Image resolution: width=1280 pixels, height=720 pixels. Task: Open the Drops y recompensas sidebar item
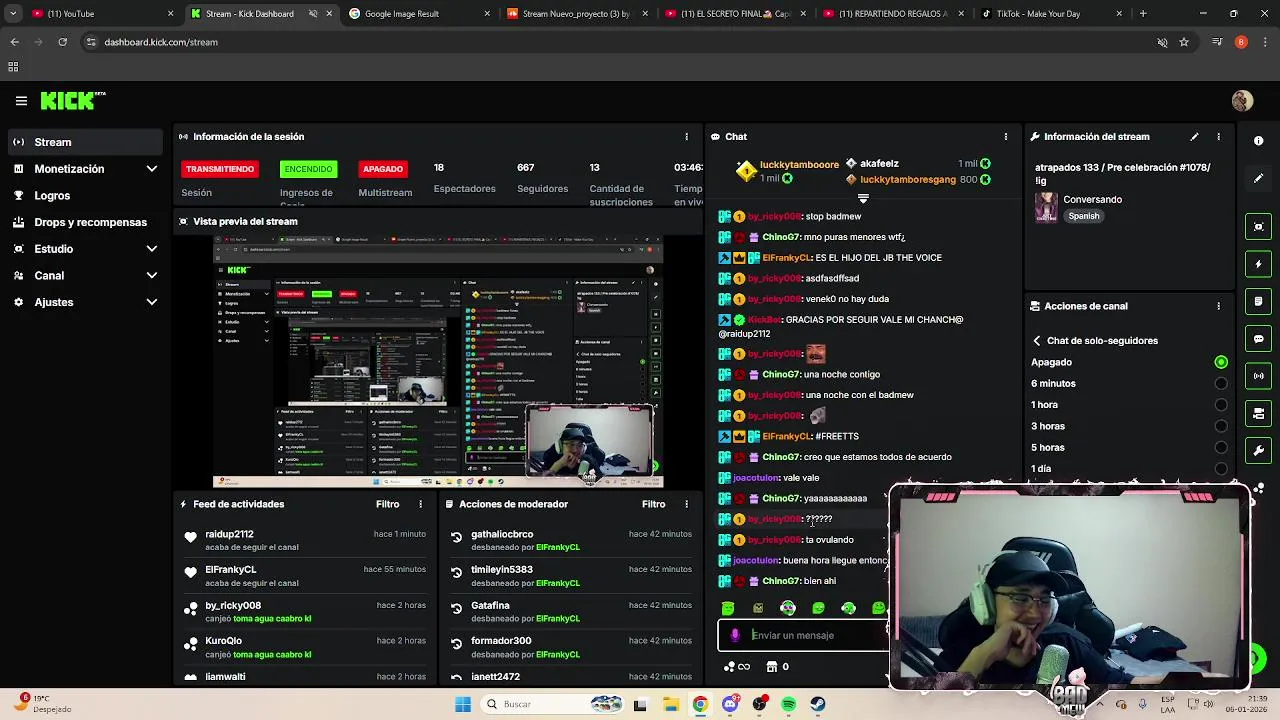85,222
